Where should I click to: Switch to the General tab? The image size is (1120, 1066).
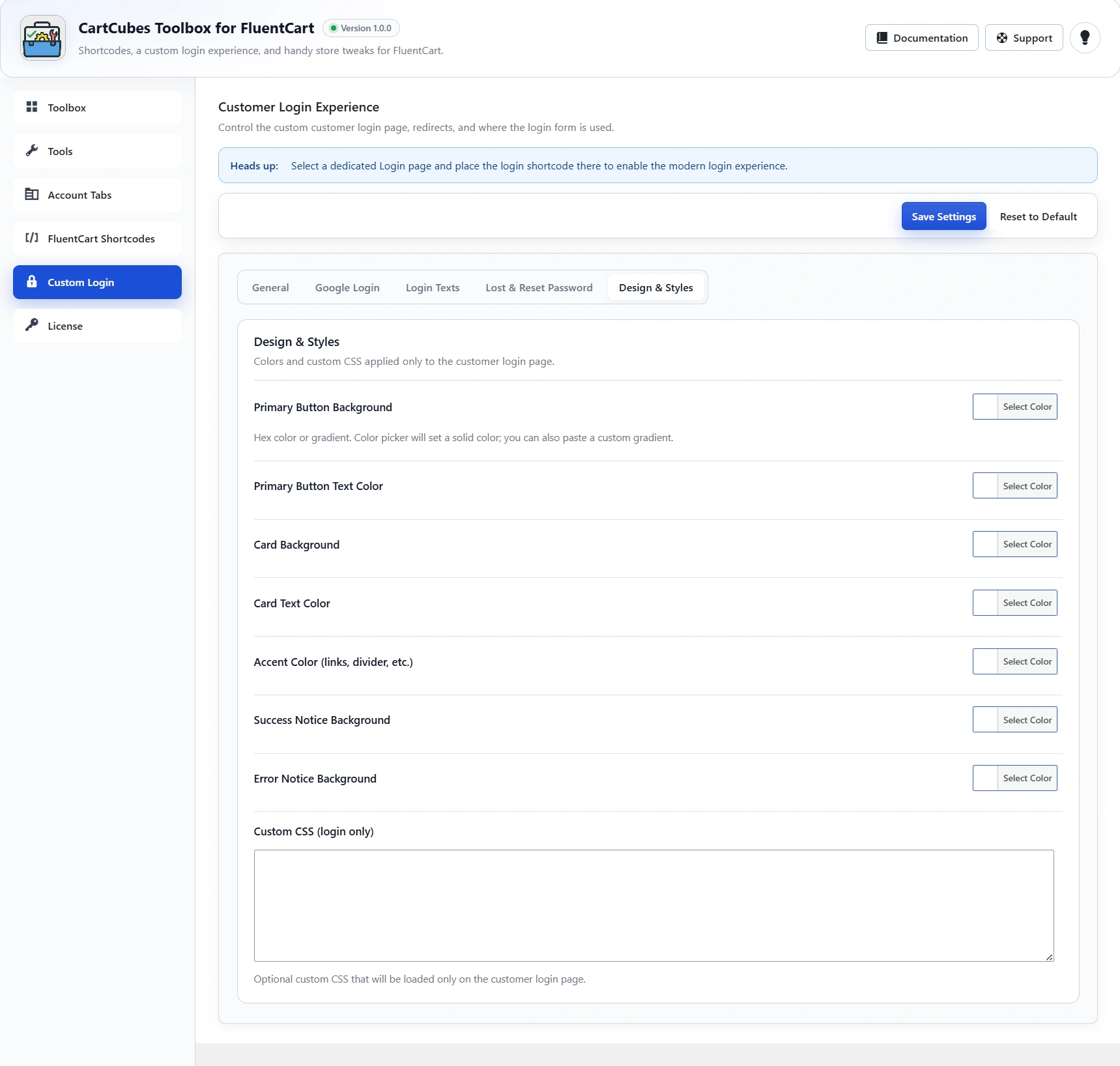[x=270, y=287]
